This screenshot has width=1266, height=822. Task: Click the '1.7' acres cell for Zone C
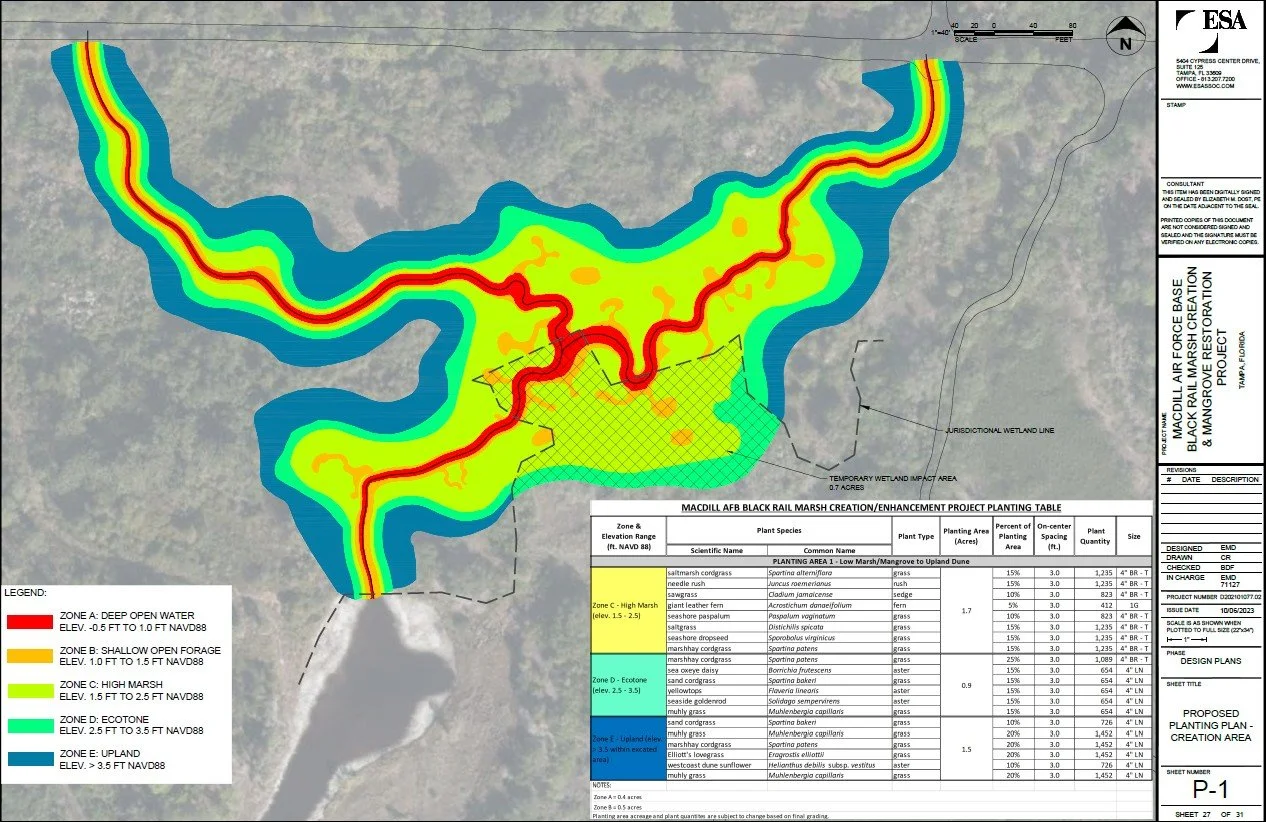point(966,610)
